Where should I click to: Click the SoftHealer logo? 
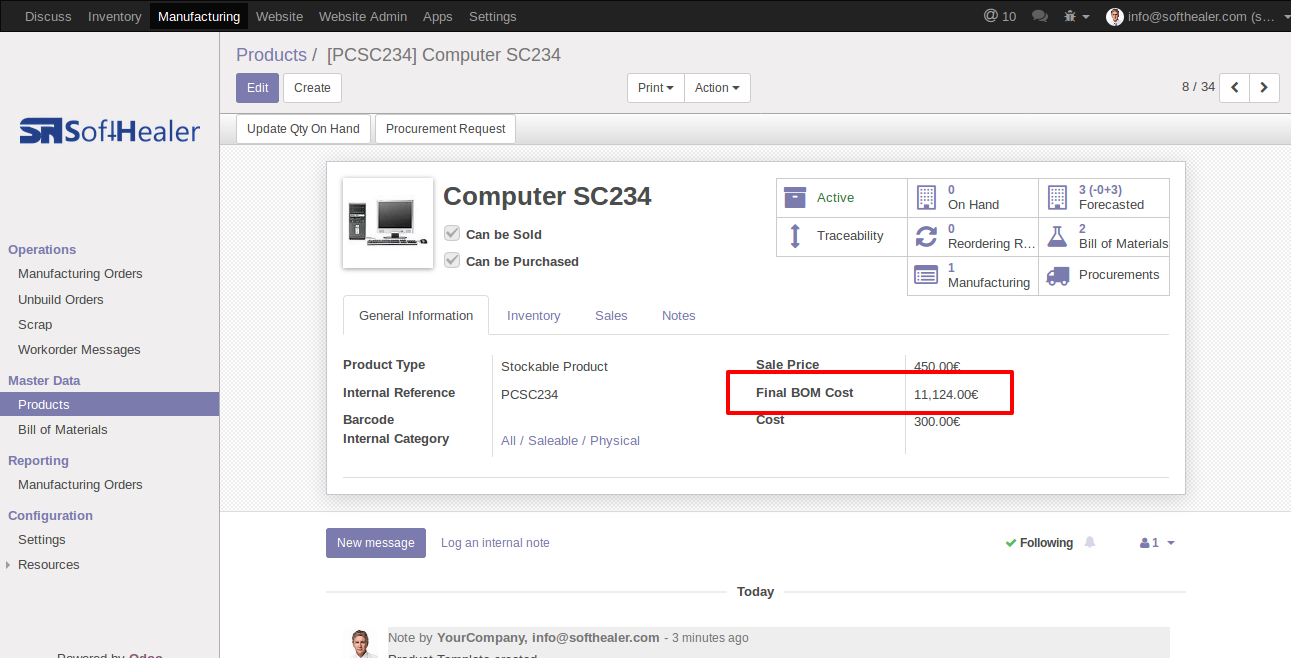point(110,131)
